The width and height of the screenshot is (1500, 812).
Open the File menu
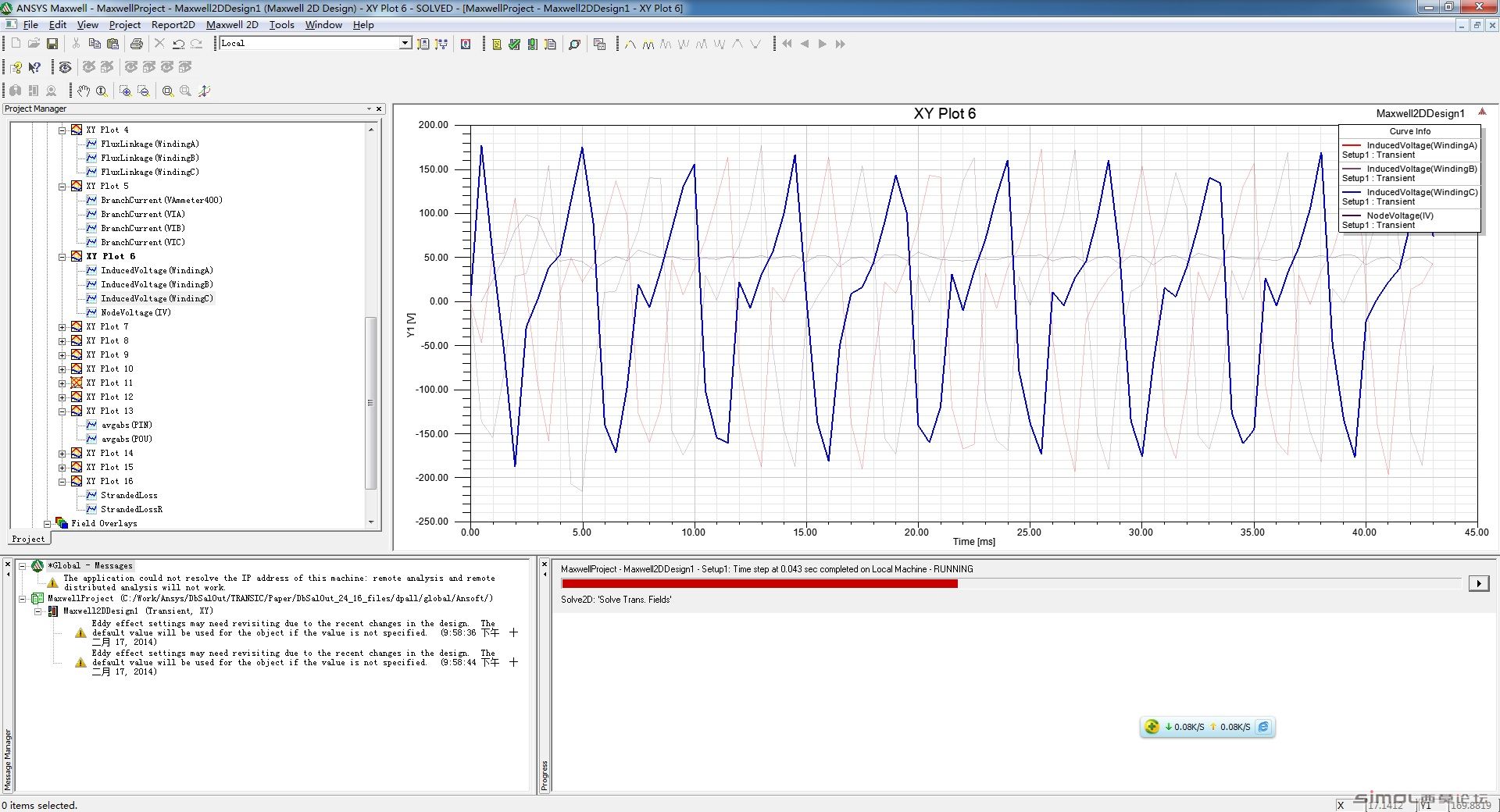(x=30, y=25)
